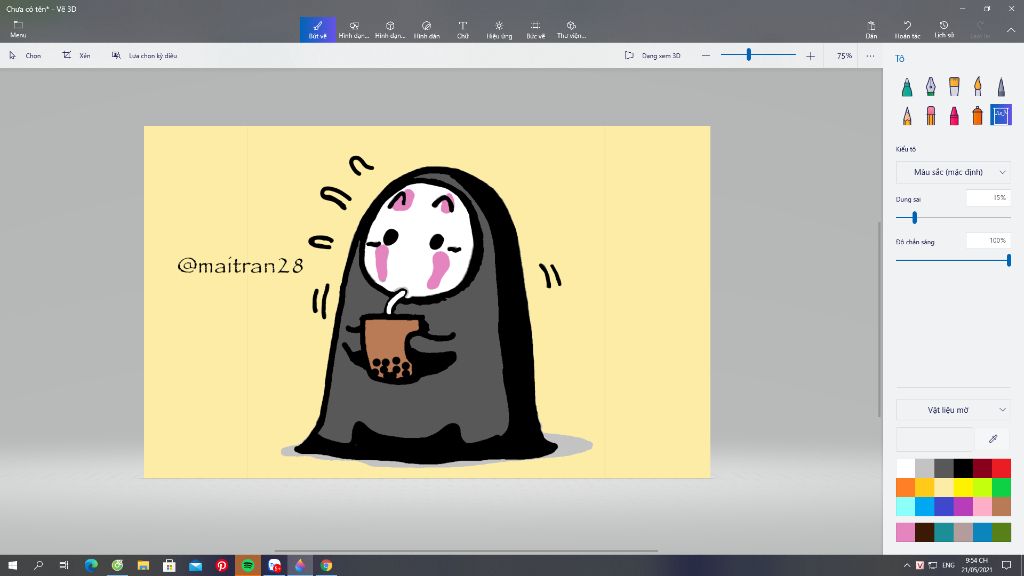Open Spotify from the taskbar

point(248,566)
